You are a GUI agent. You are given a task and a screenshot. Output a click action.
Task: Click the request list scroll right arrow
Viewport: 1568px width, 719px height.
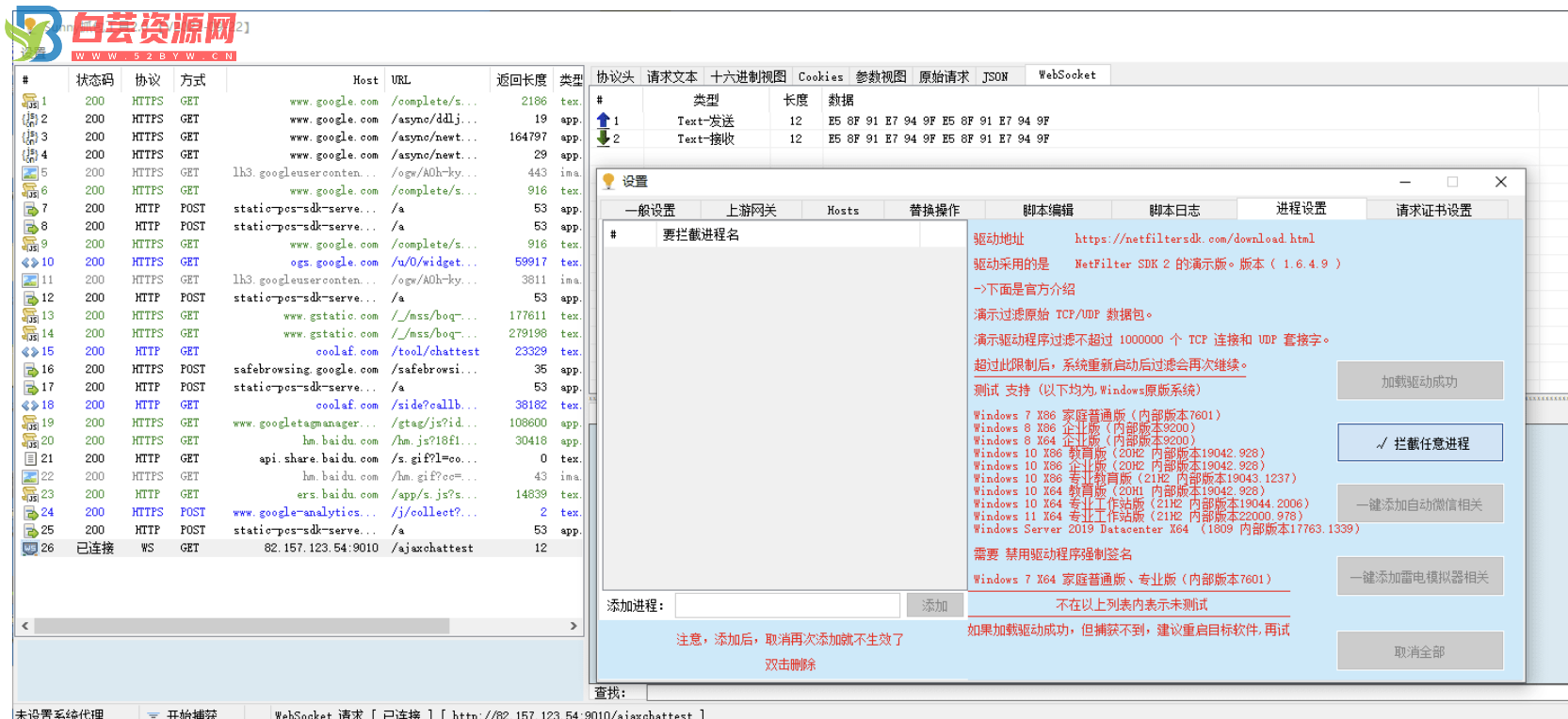574,626
